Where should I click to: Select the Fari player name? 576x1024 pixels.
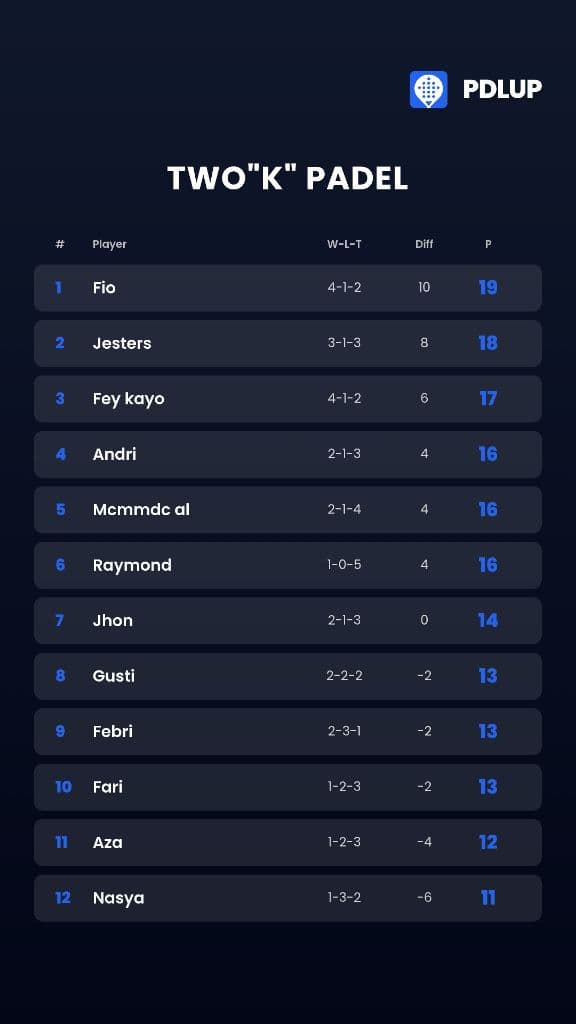pyautogui.click(x=108, y=787)
